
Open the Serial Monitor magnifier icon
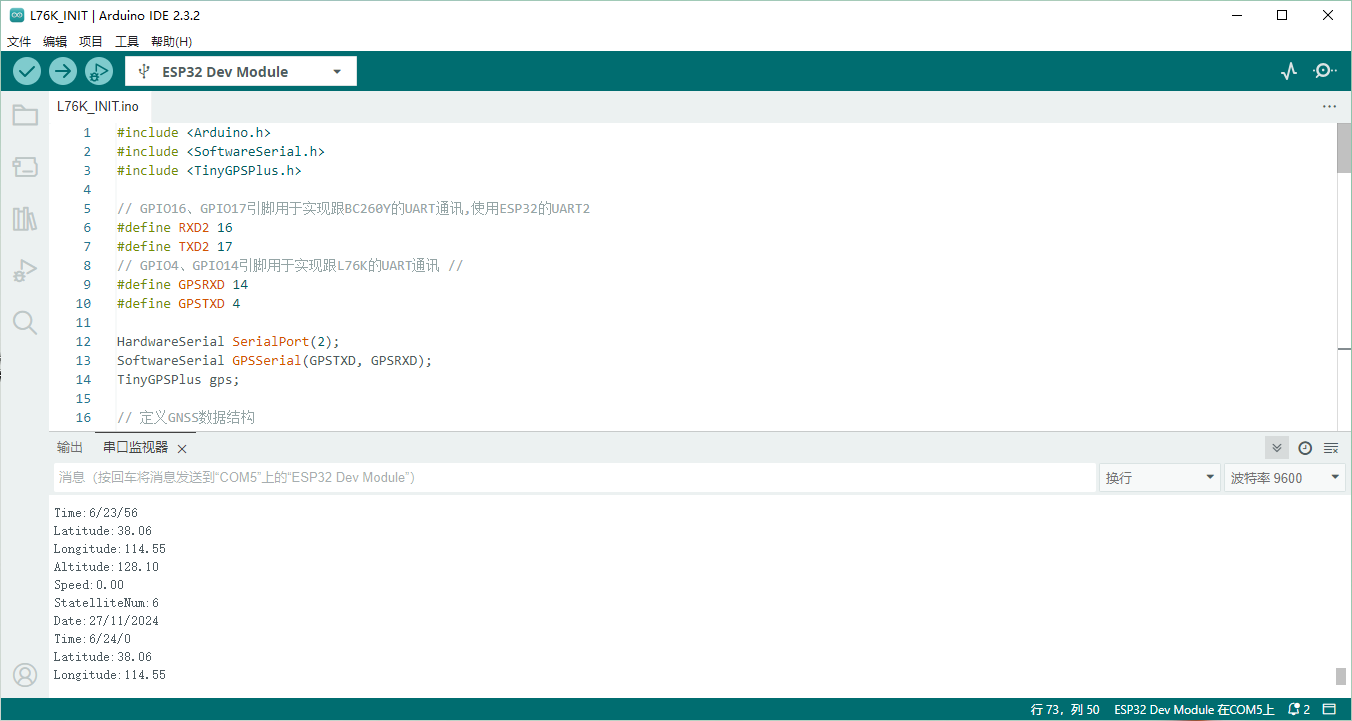click(x=1325, y=71)
